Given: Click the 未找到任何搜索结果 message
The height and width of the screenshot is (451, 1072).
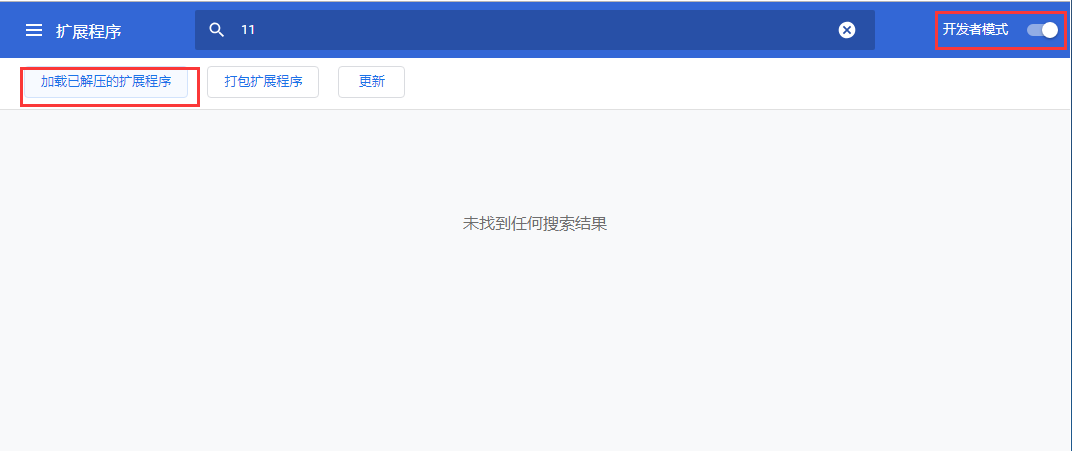Looking at the screenshot, I should pyautogui.click(x=535, y=223).
